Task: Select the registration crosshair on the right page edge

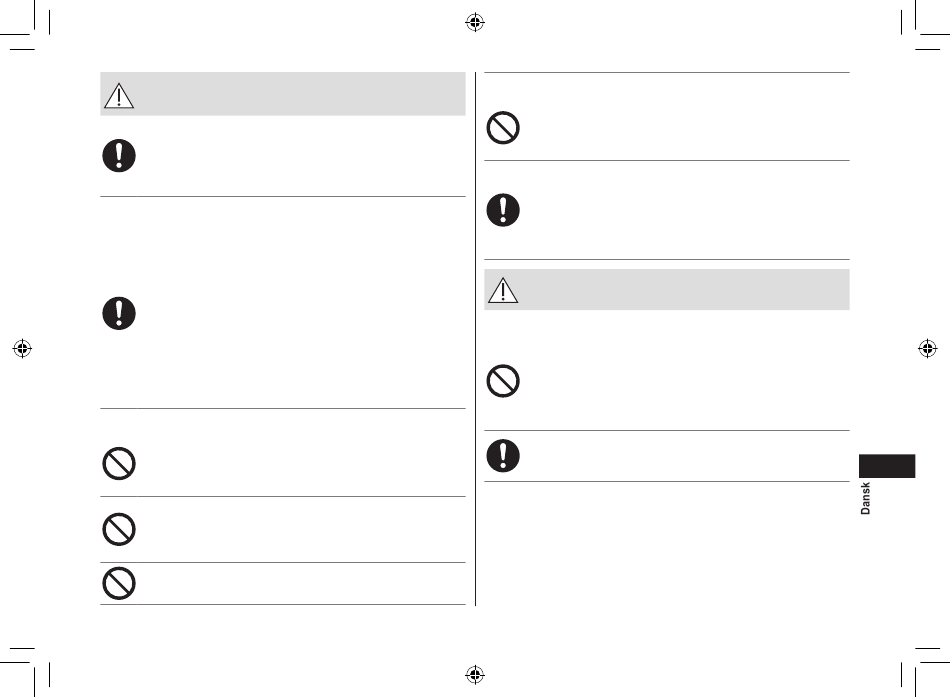Action: [928, 348]
